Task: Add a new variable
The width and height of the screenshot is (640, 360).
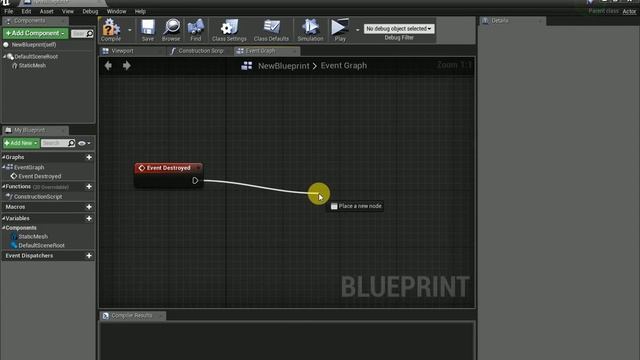Action: tap(89, 218)
